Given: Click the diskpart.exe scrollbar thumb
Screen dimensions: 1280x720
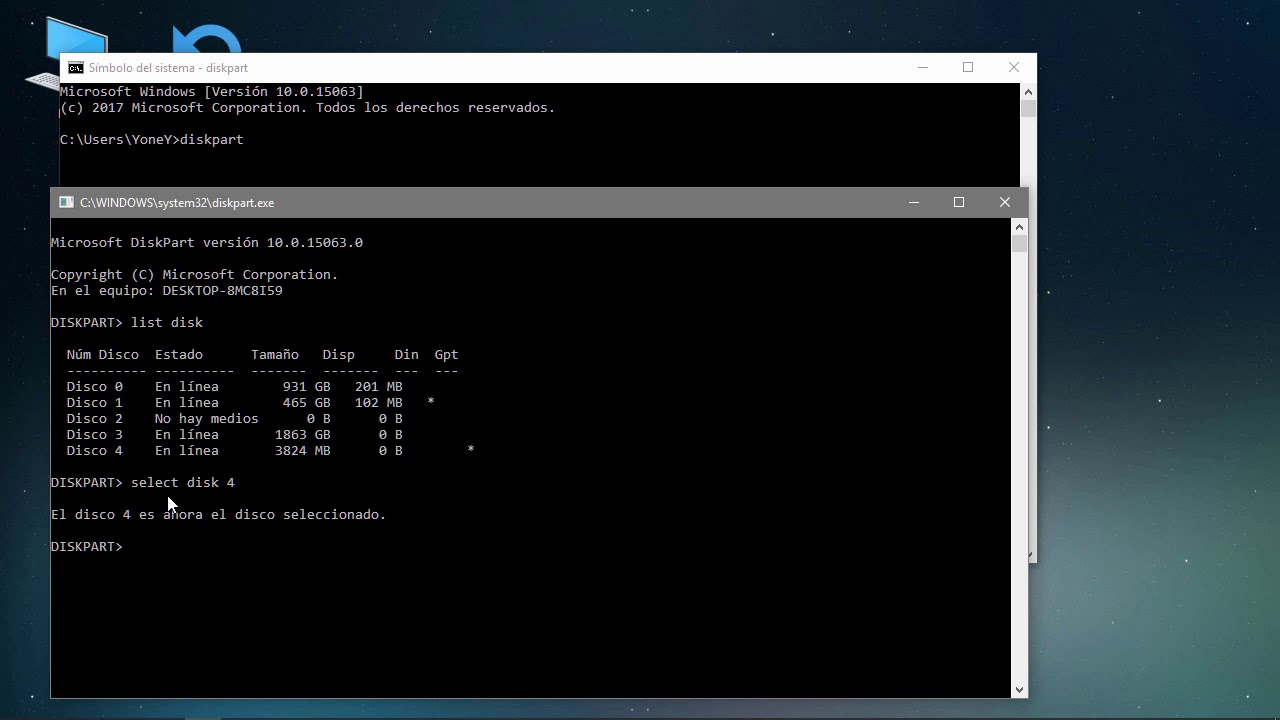Looking at the screenshot, I should pos(1020,244).
